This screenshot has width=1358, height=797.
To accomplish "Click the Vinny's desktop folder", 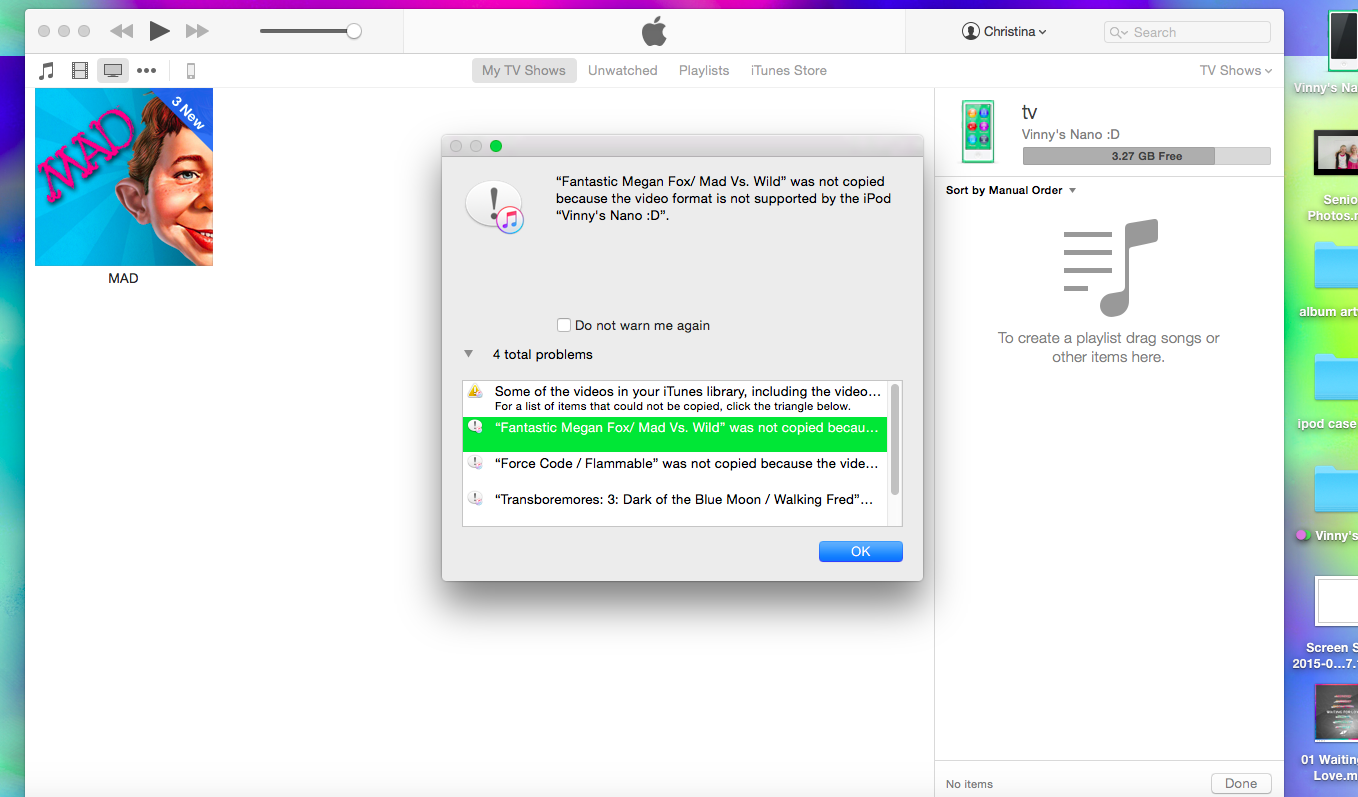I will click(1336, 490).
